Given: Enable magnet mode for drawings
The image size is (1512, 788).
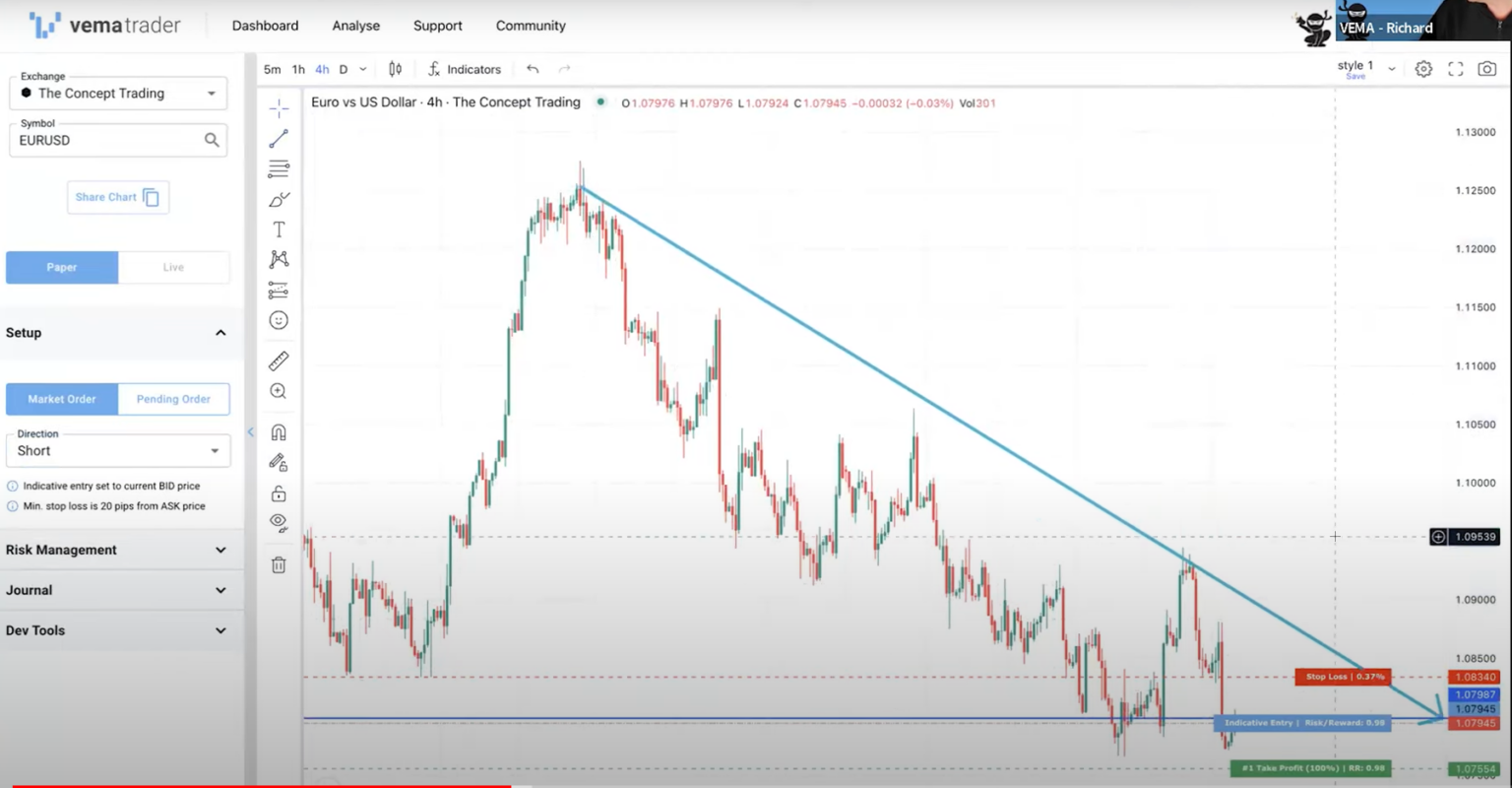Looking at the screenshot, I should [279, 431].
